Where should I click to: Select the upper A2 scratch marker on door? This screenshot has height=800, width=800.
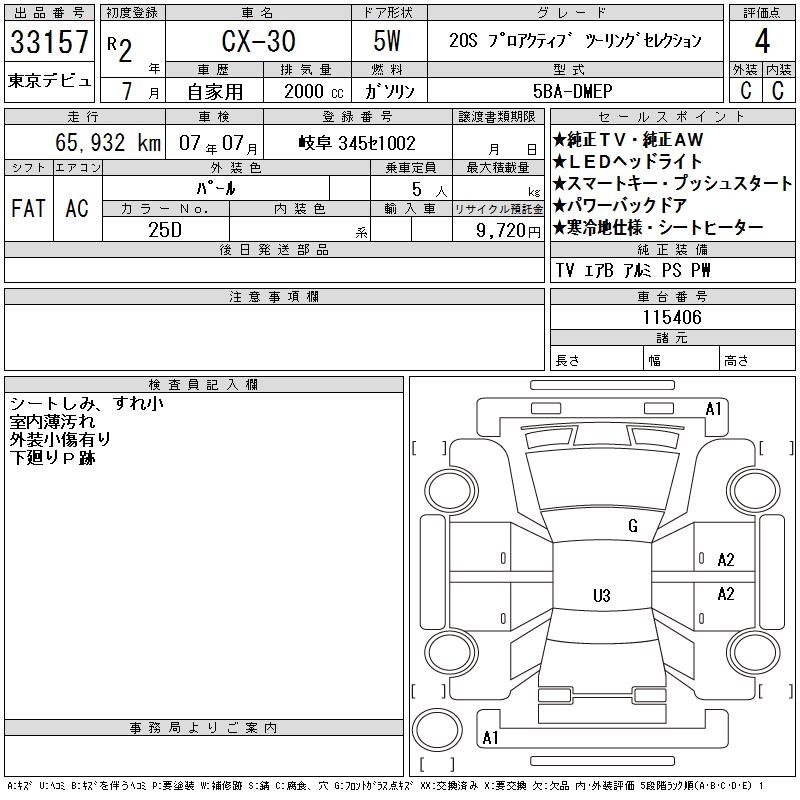(x=726, y=560)
